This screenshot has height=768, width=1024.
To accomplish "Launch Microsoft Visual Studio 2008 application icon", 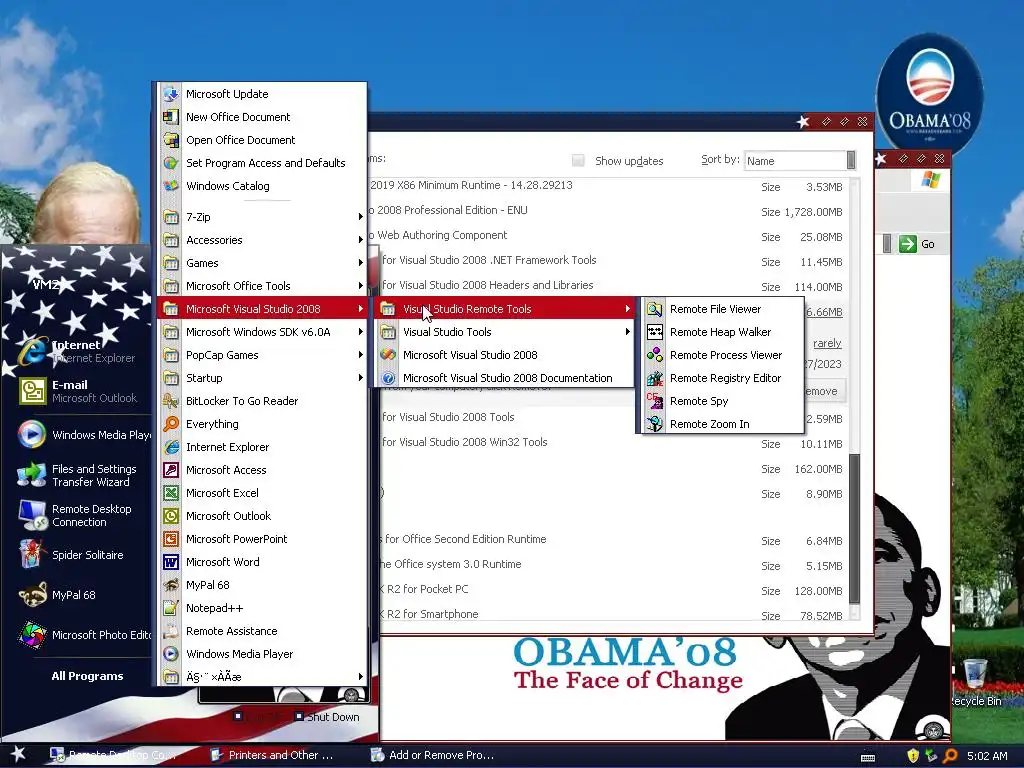I will tap(388, 355).
